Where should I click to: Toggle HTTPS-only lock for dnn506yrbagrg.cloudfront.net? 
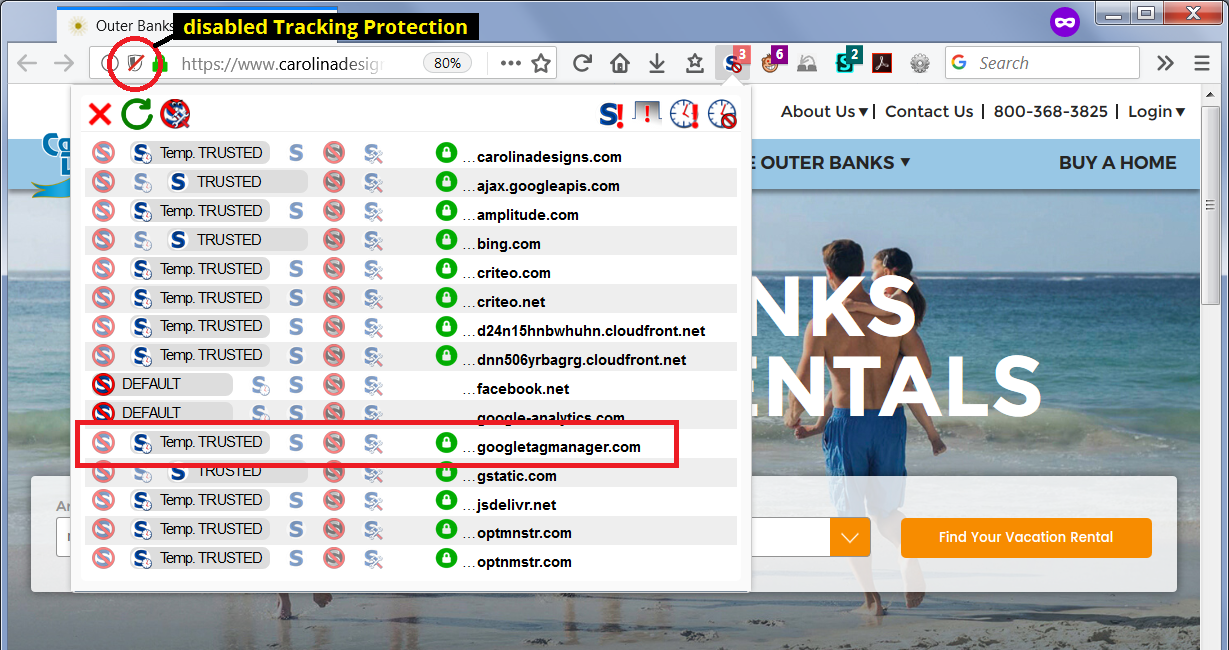(x=446, y=355)
